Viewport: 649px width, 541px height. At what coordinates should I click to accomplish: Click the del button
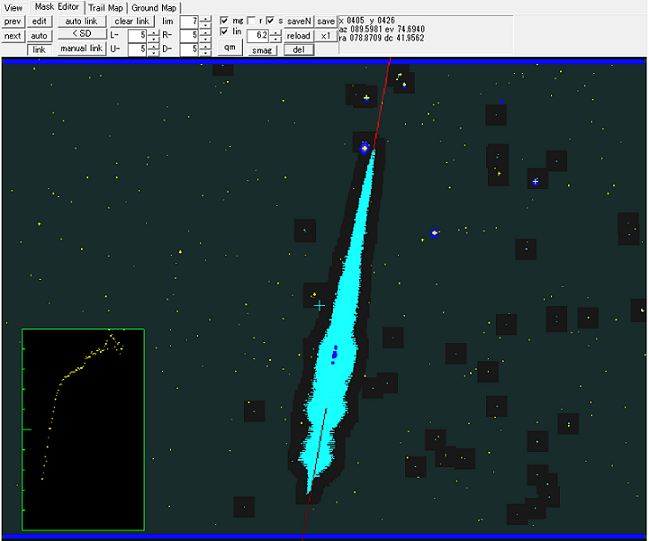tap(298, 49)
